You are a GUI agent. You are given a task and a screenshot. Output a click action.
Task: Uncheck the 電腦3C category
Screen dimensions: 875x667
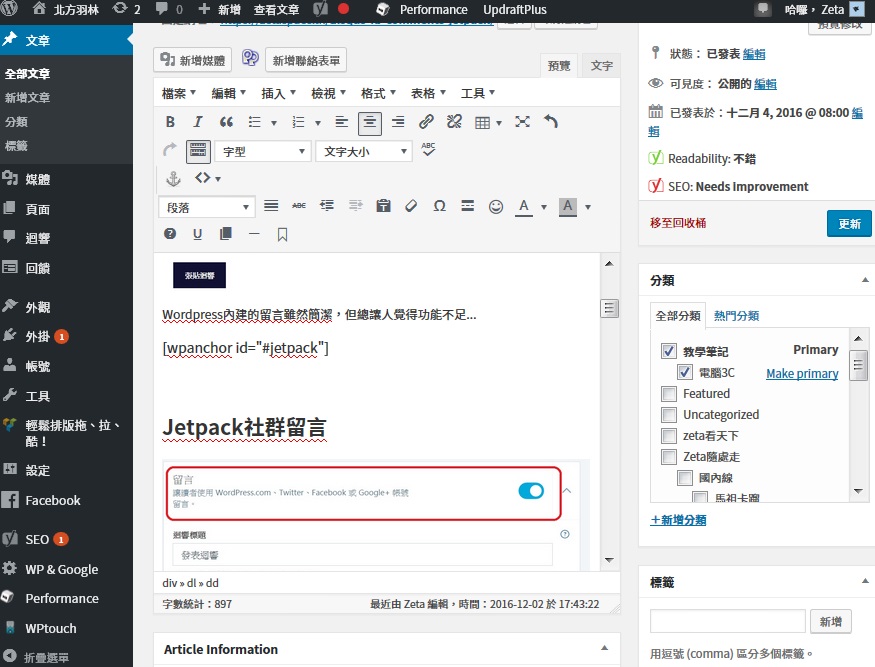click(x=685, y=372)
